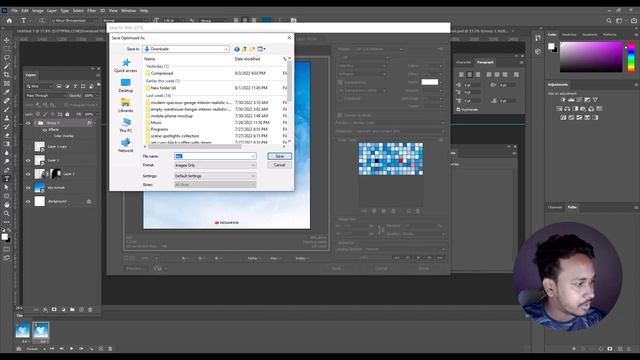Toggle visibility of Effects under Group 3
Screen dimensions: 640x360
coord(44,129)
